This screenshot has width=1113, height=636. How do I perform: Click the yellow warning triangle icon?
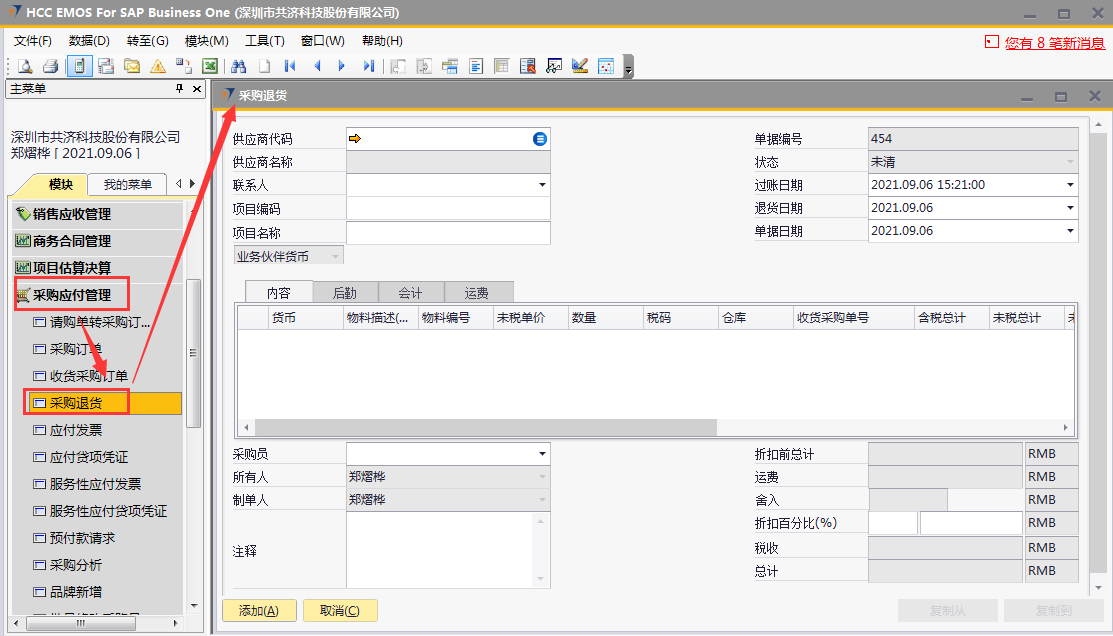pyautogui.click(x=158, y=67)
